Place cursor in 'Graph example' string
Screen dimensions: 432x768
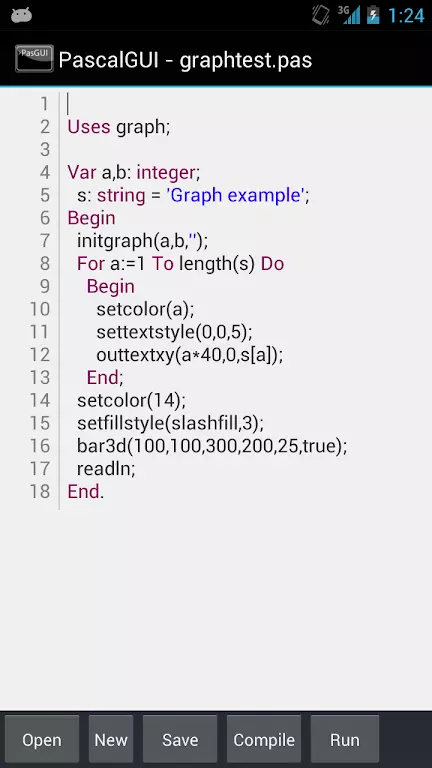pos(236,195)
